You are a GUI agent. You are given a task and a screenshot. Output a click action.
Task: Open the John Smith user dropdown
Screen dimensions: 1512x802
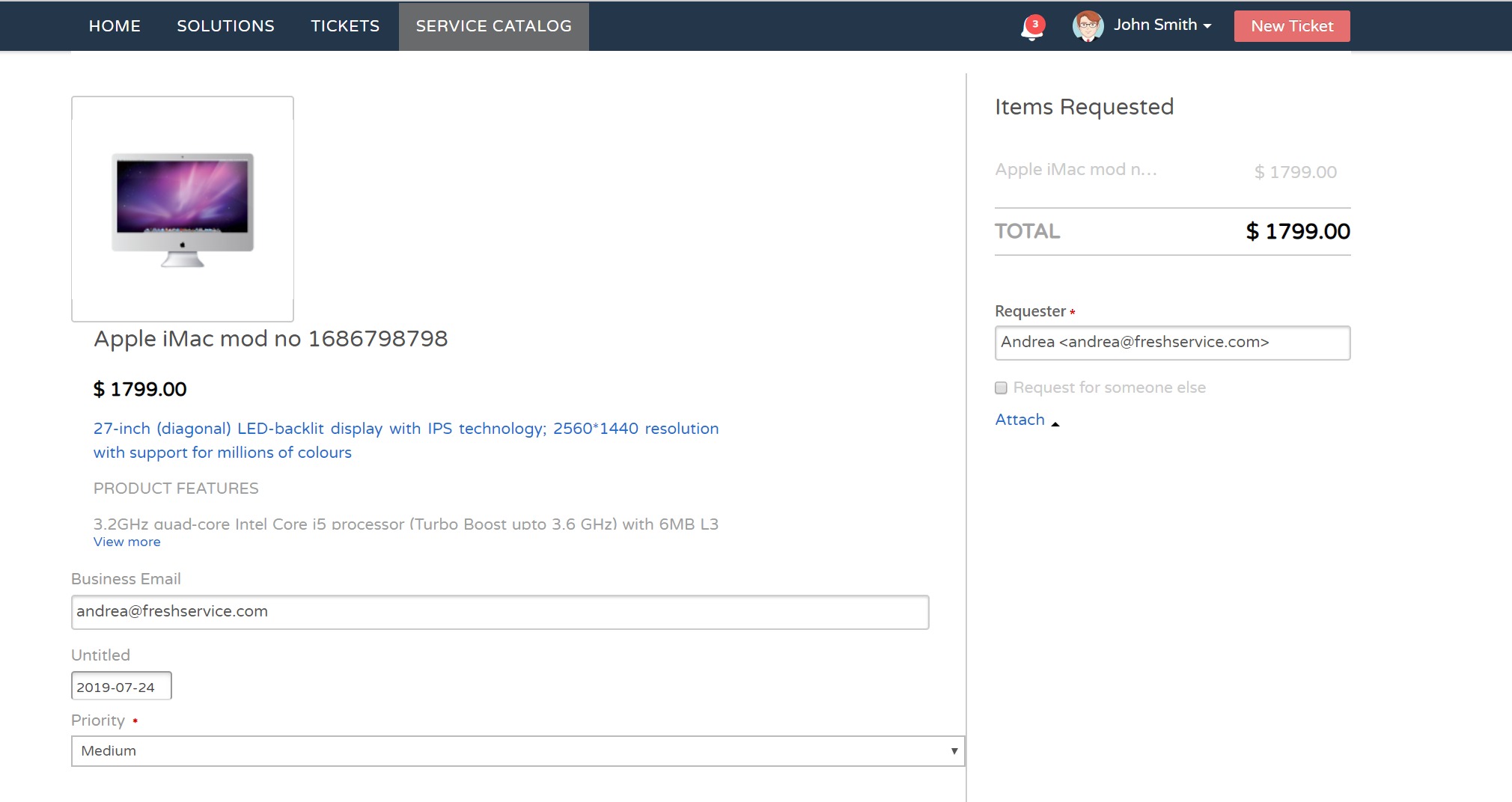pyautogui.click(x=1162, y=25)
